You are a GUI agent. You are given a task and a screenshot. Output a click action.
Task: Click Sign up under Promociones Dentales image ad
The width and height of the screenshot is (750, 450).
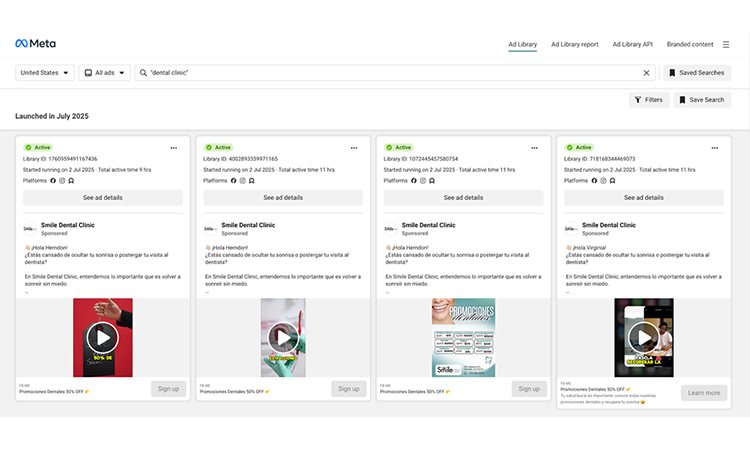529,389
